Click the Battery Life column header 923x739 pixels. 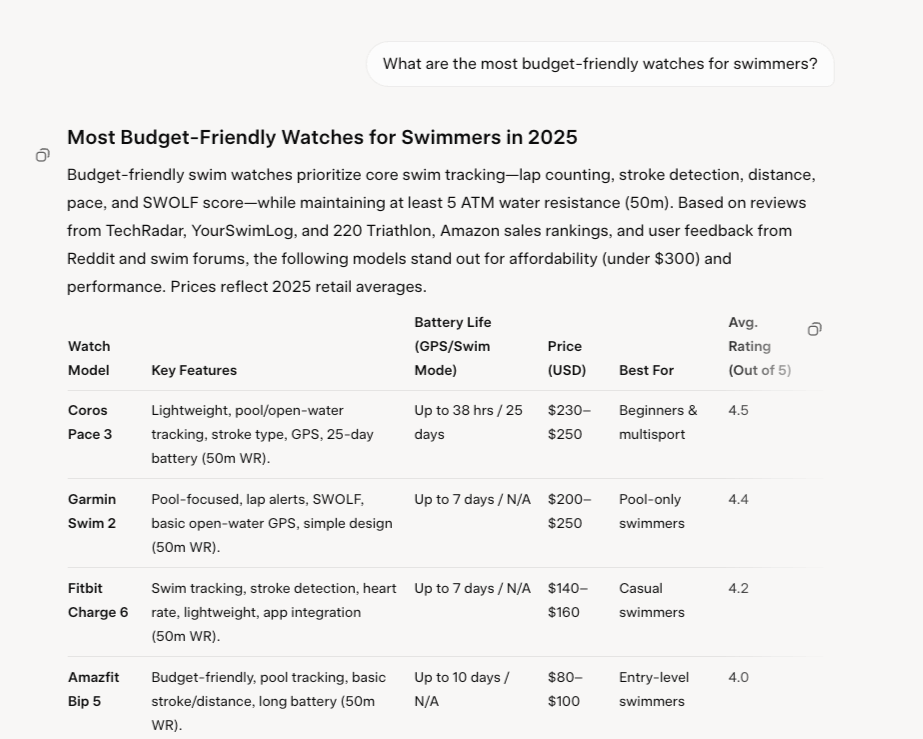453,346
